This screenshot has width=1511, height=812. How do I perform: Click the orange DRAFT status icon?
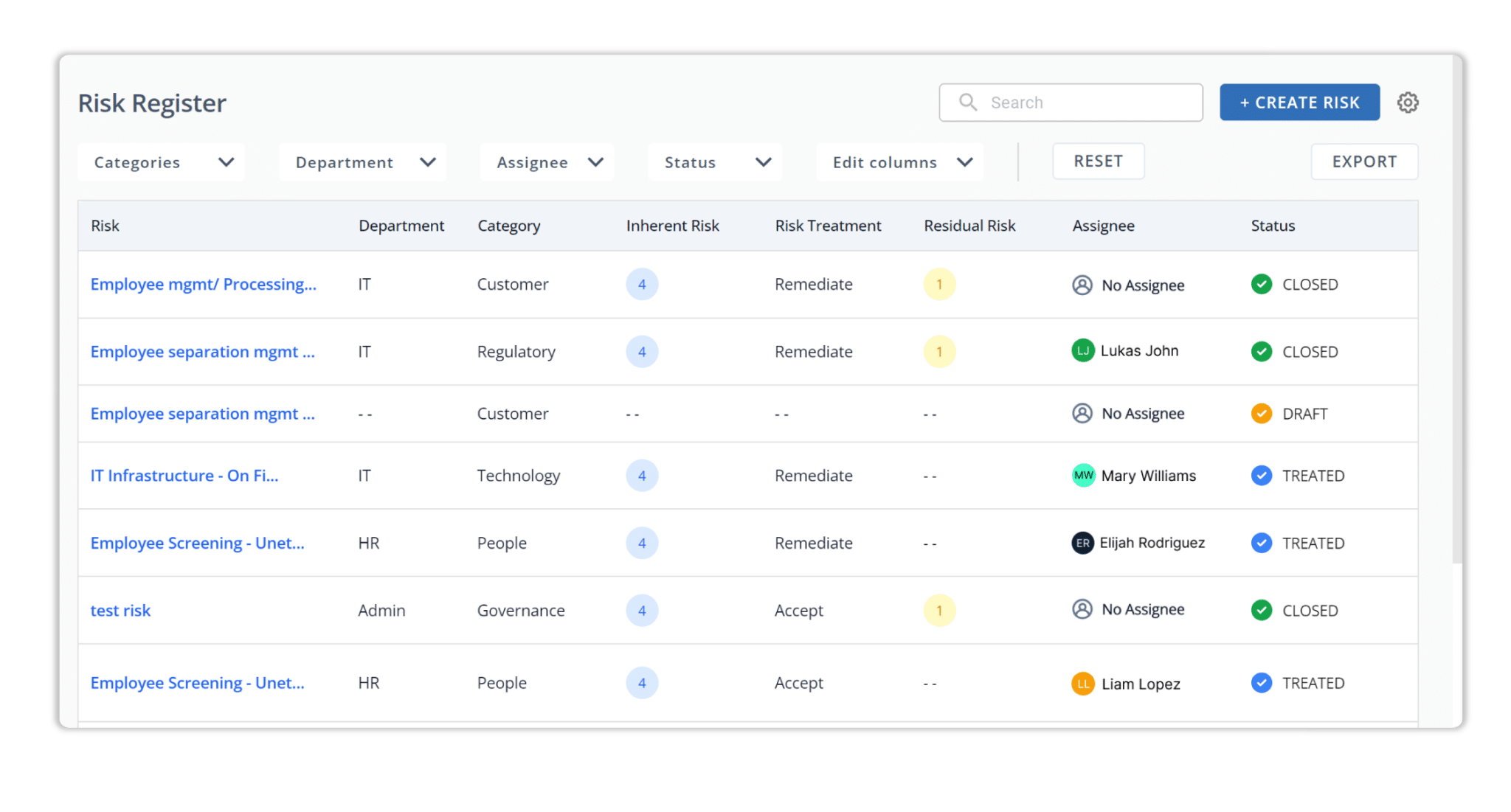[1262, 414]
